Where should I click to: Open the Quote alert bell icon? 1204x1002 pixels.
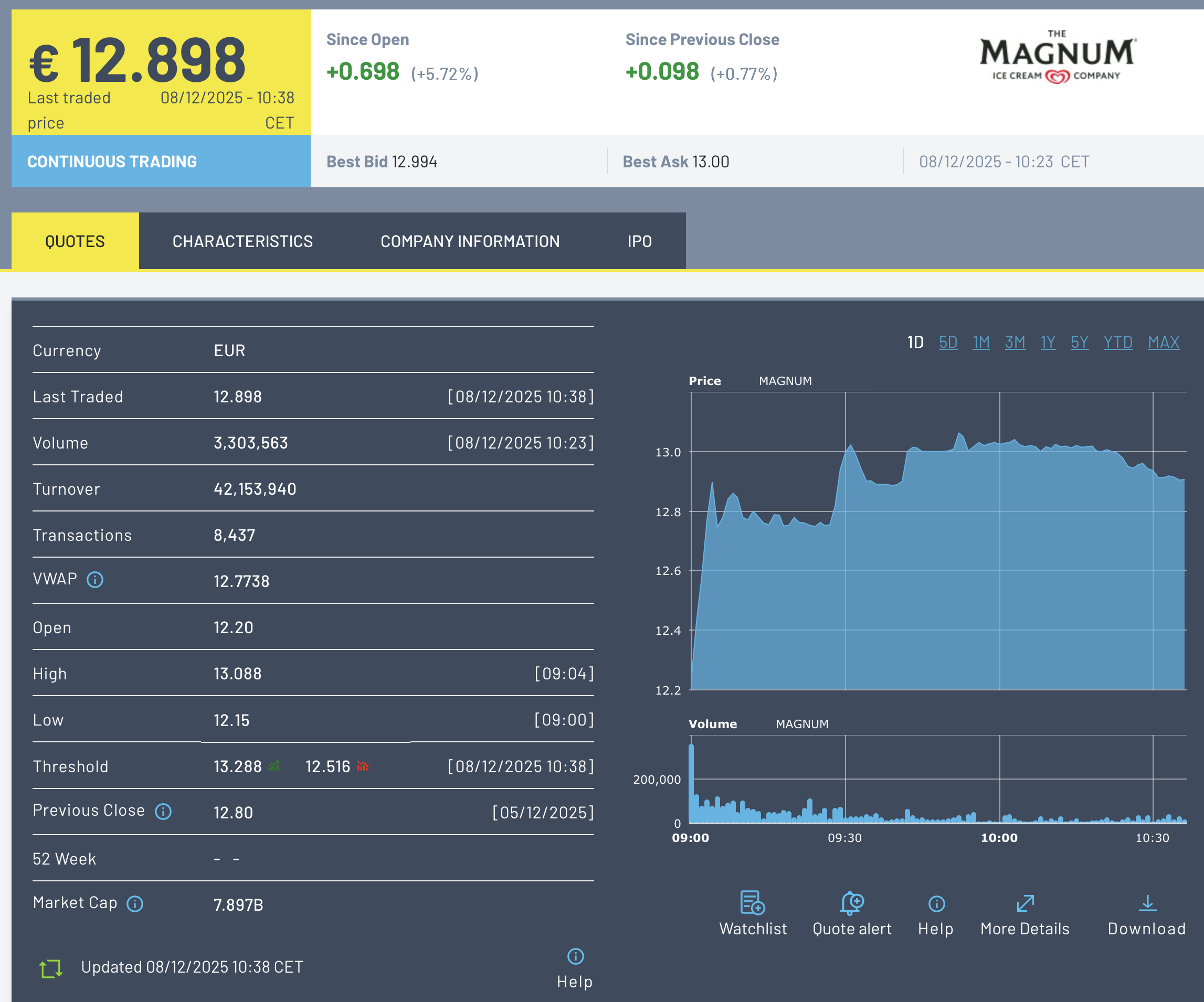852,903
